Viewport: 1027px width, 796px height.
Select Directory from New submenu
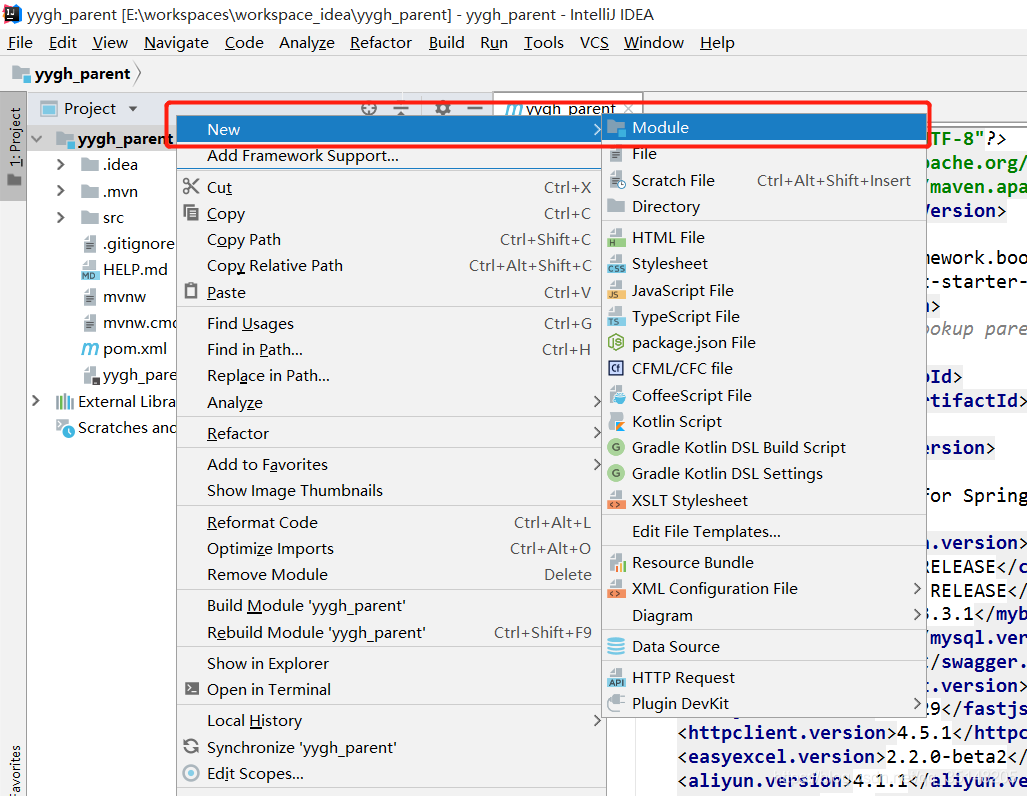(x=764, y=206)
